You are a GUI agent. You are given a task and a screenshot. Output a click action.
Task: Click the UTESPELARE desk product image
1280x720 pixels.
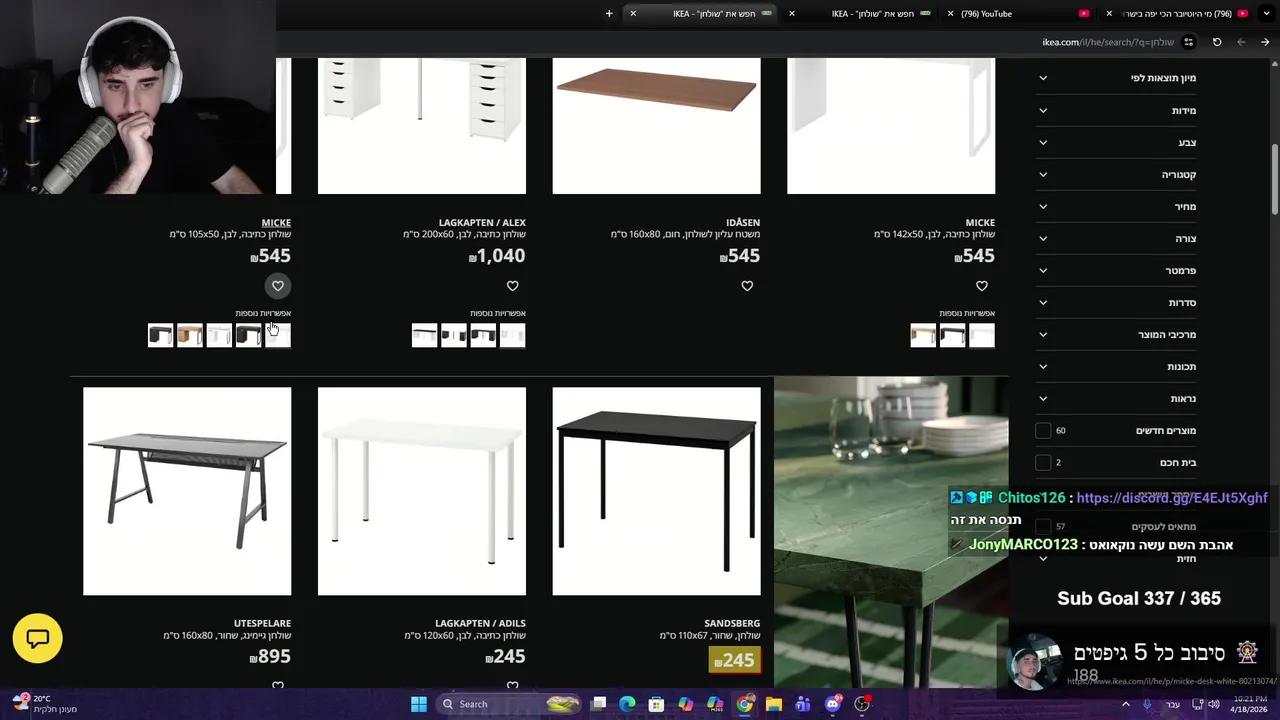click(187, 491)
